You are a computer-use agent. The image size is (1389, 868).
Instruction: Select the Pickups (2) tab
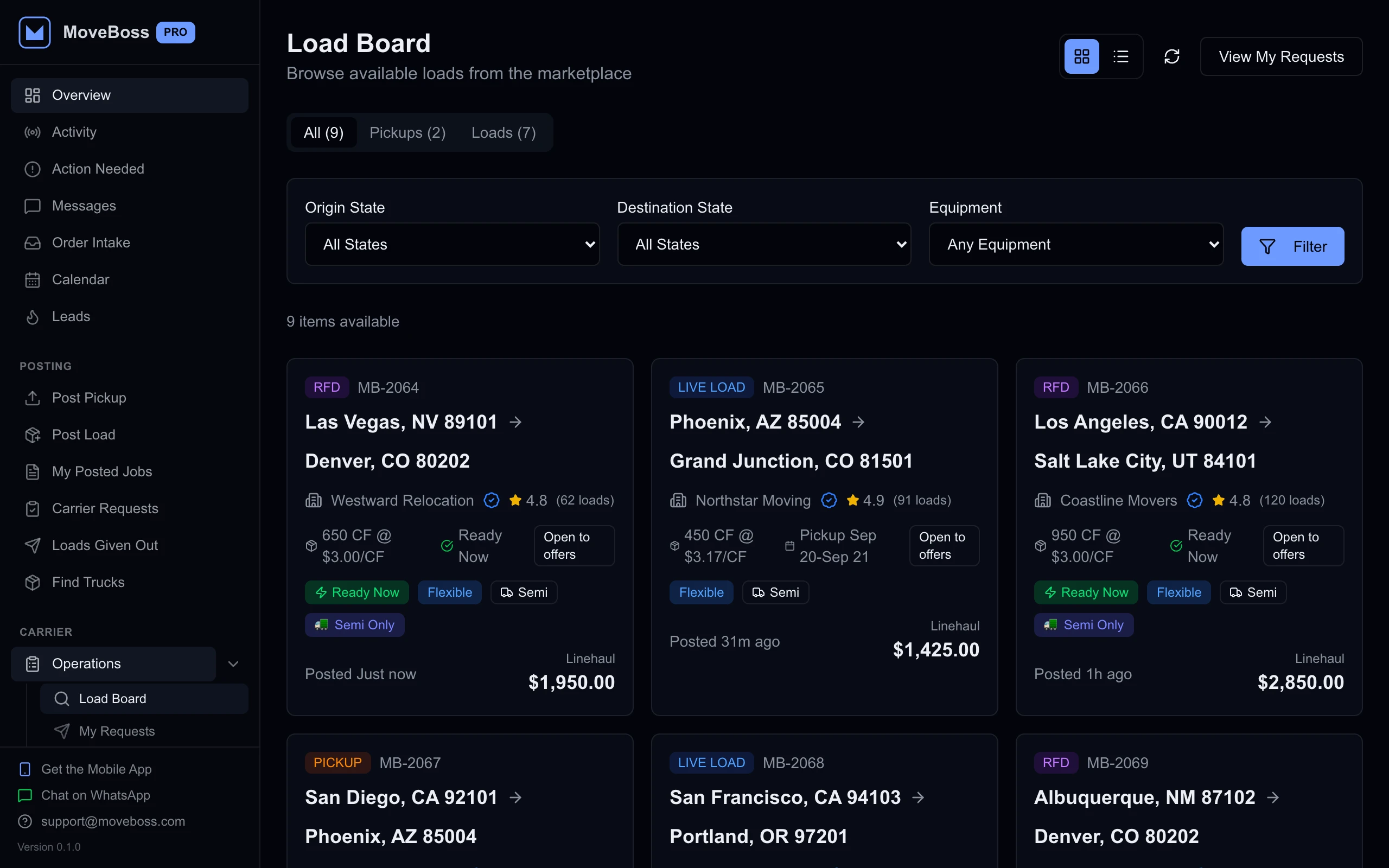coord(407,132)
